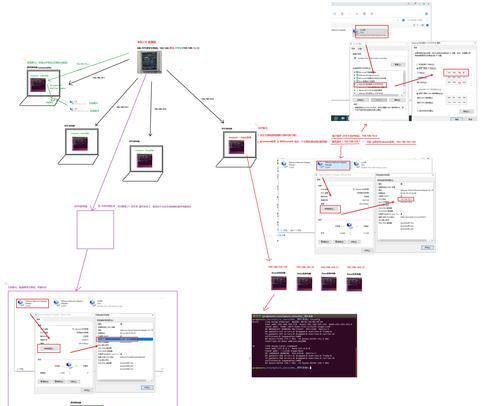This screenshot has width=500, height=406.
Task: Click the laptop screen at far left with green outline
Action: point(44,83)
